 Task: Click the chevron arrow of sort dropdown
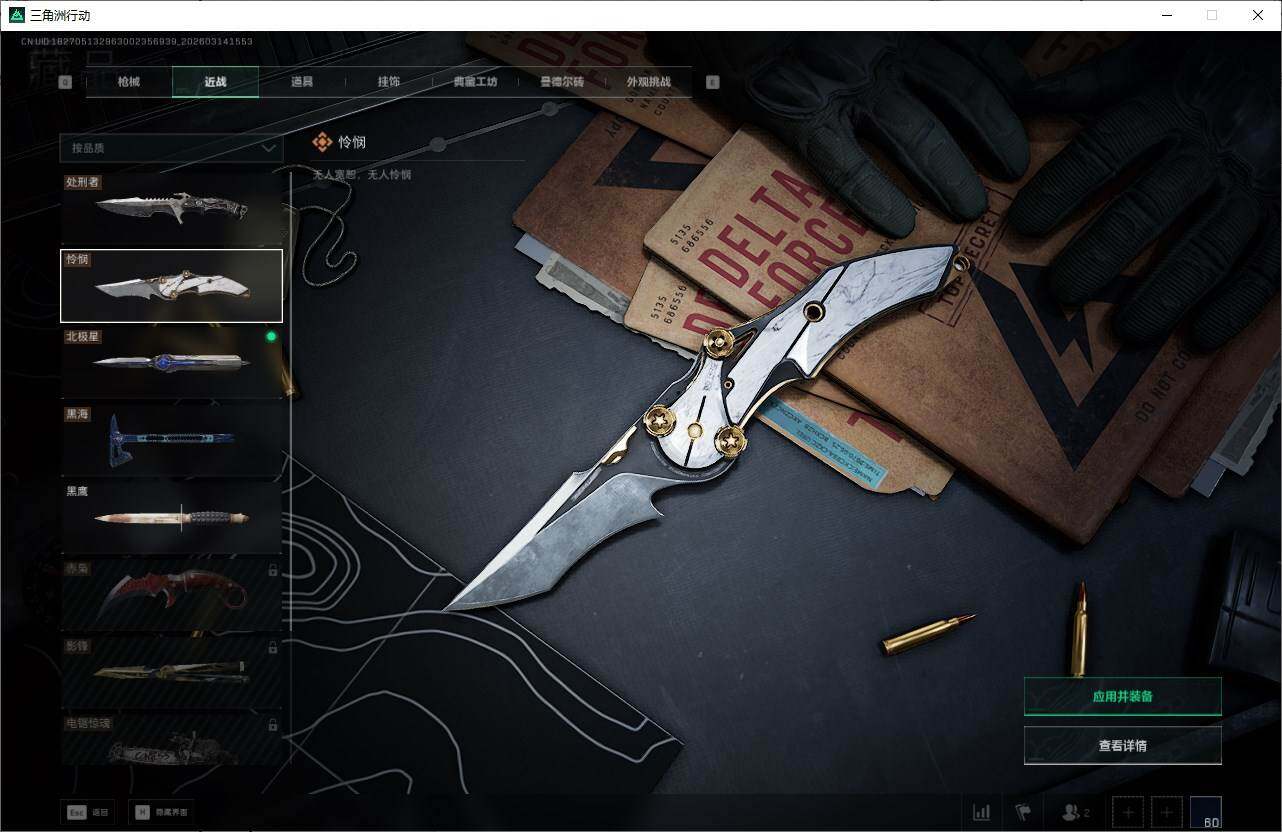(268, 148)
